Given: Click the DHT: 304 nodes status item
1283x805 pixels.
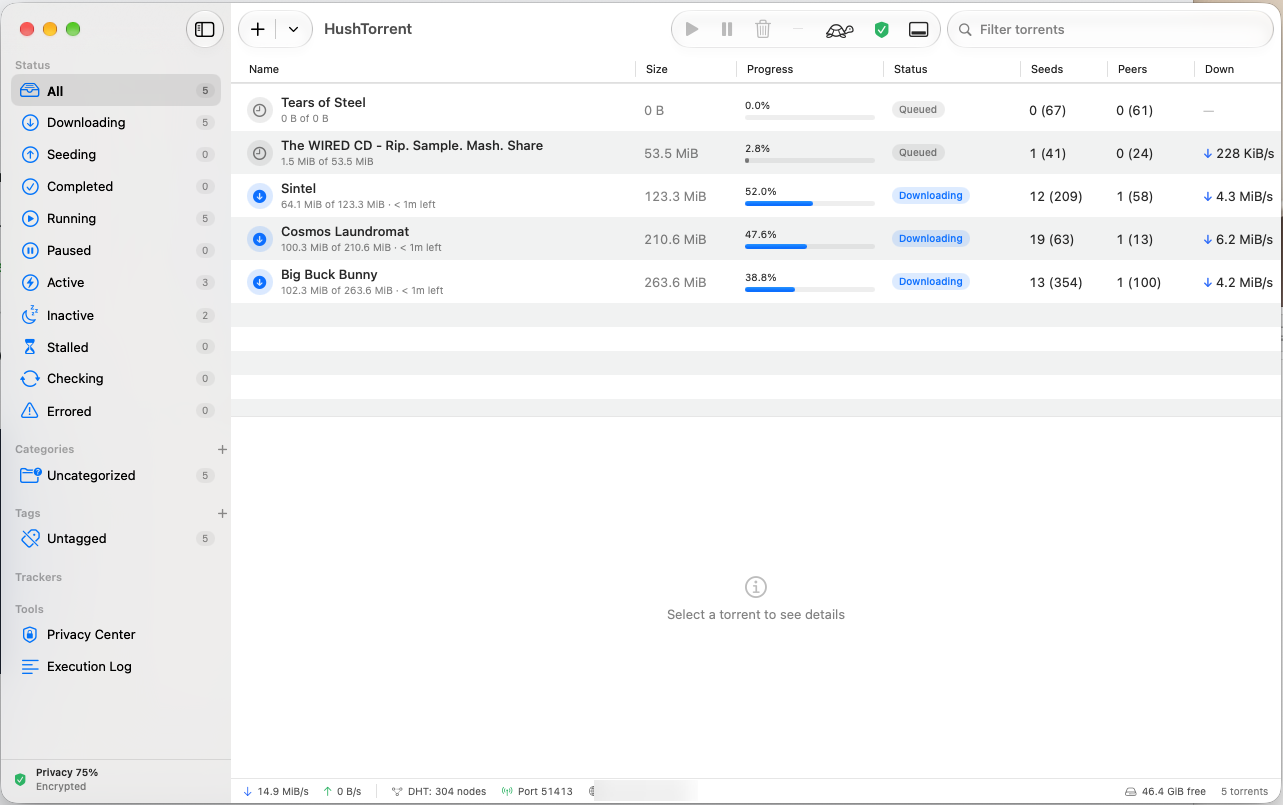Looking at the screenshot, I should point(439,792).
